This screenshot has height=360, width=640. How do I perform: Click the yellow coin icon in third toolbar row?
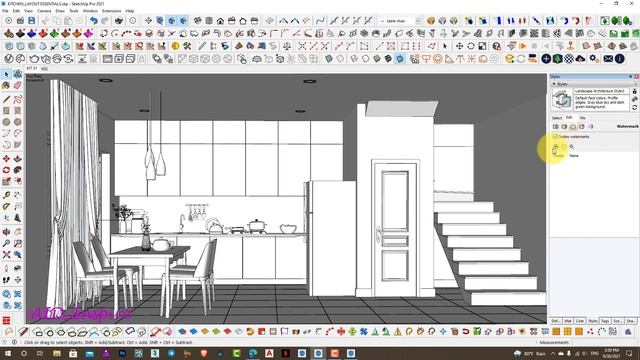coord(176,46)
